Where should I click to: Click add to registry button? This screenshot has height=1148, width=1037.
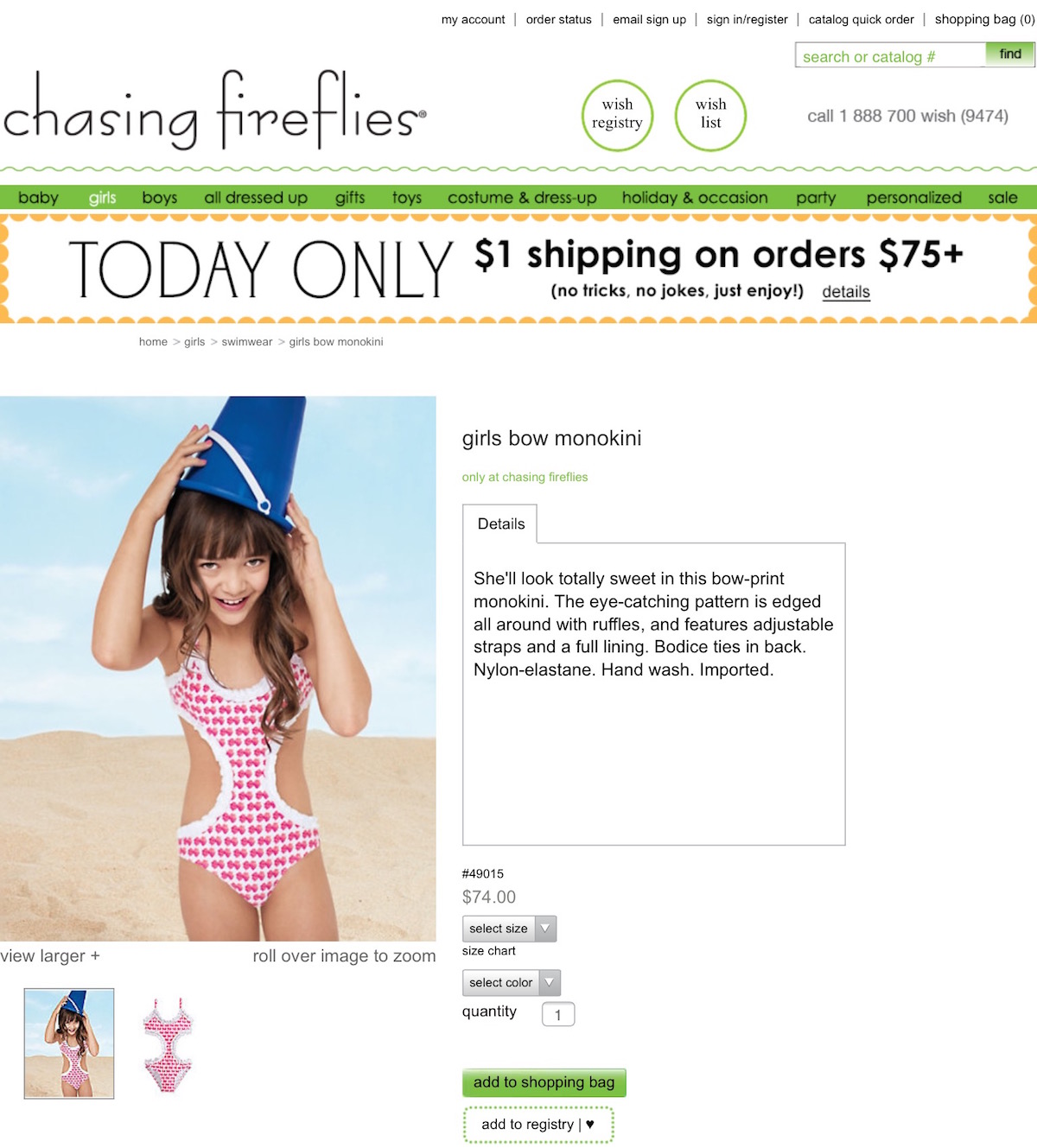tap(538, 1125)
